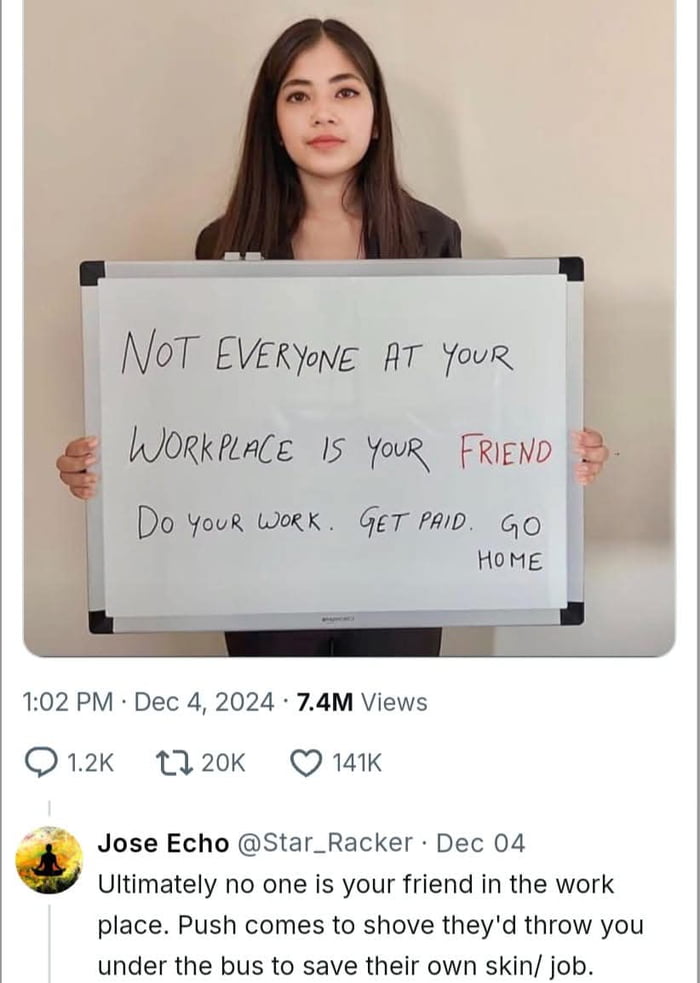Click the Dec 4, 2024 date

coord(204,702)
